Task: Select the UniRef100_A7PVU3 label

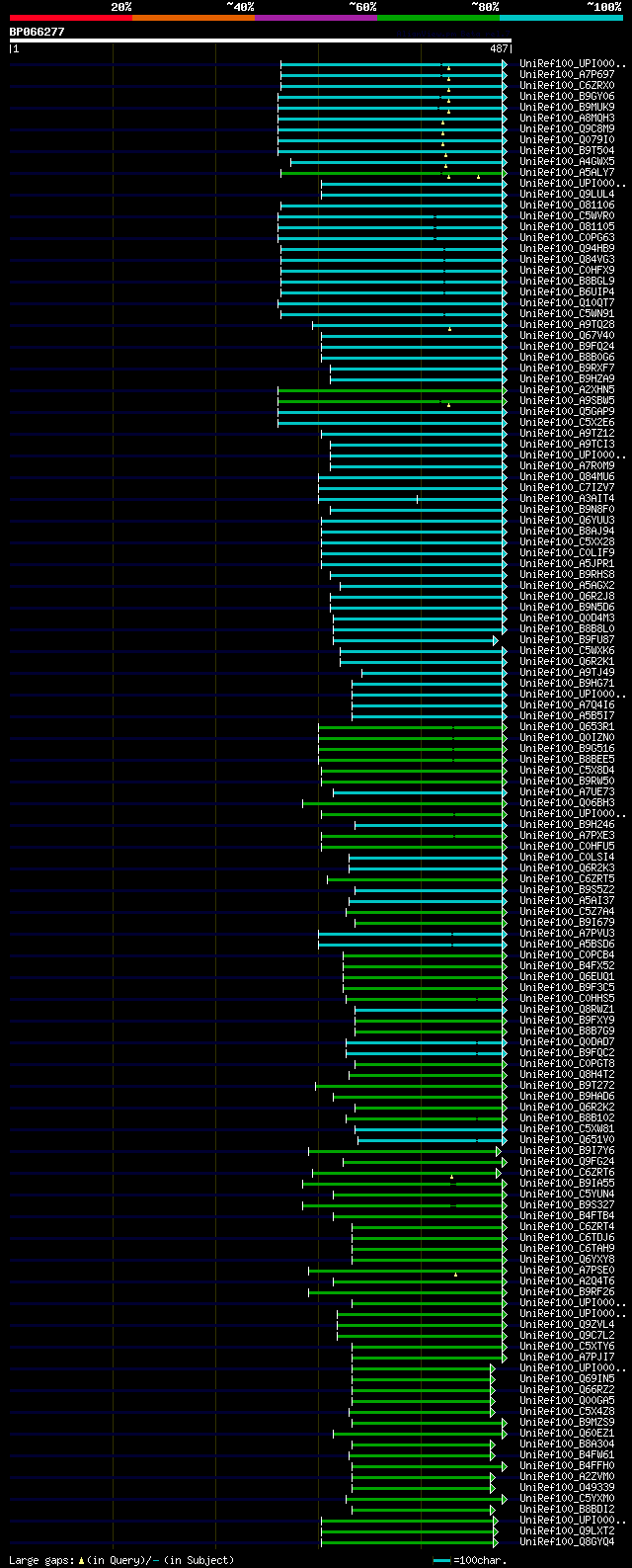Action: pos(567,933)
